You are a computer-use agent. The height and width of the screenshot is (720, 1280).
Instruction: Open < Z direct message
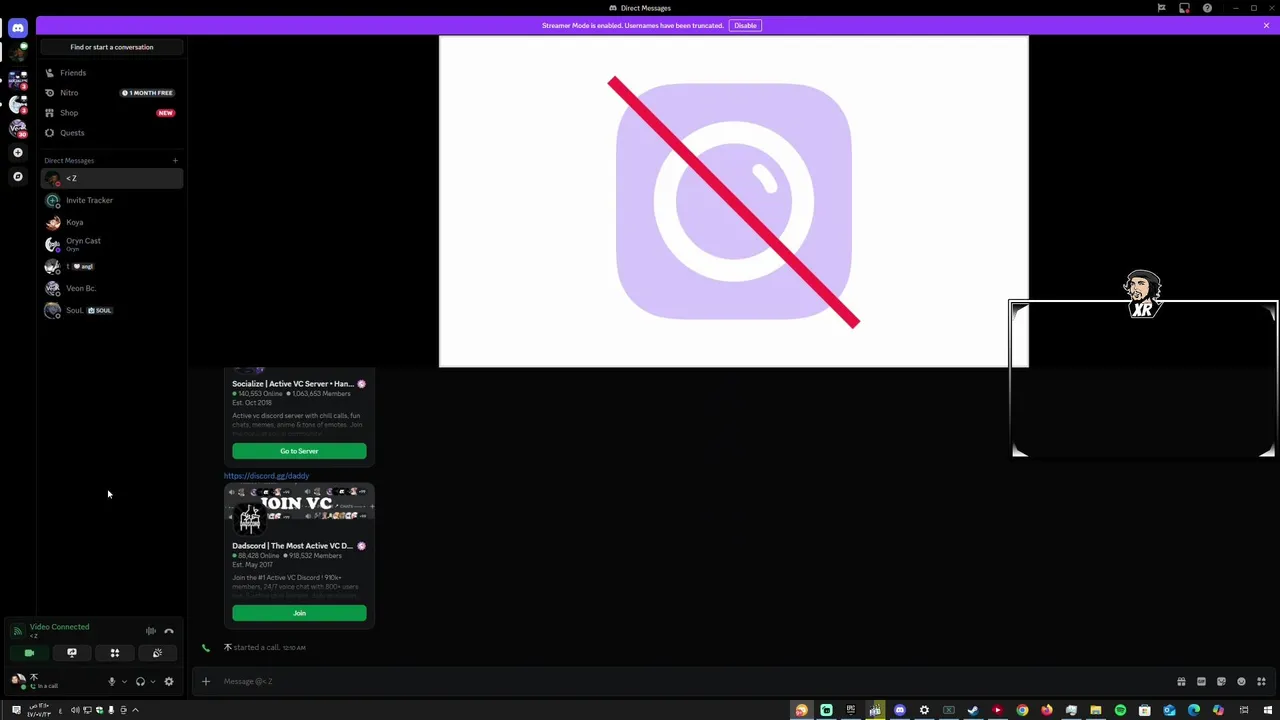point(112,178)
